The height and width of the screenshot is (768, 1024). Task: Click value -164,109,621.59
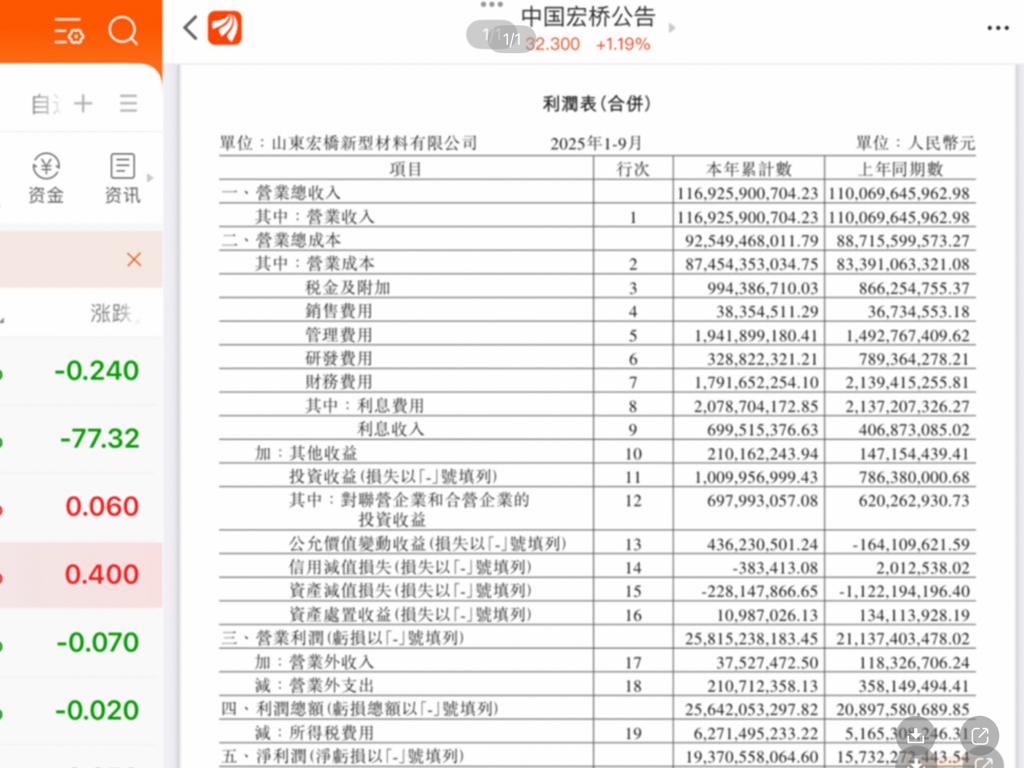(911, 544)
